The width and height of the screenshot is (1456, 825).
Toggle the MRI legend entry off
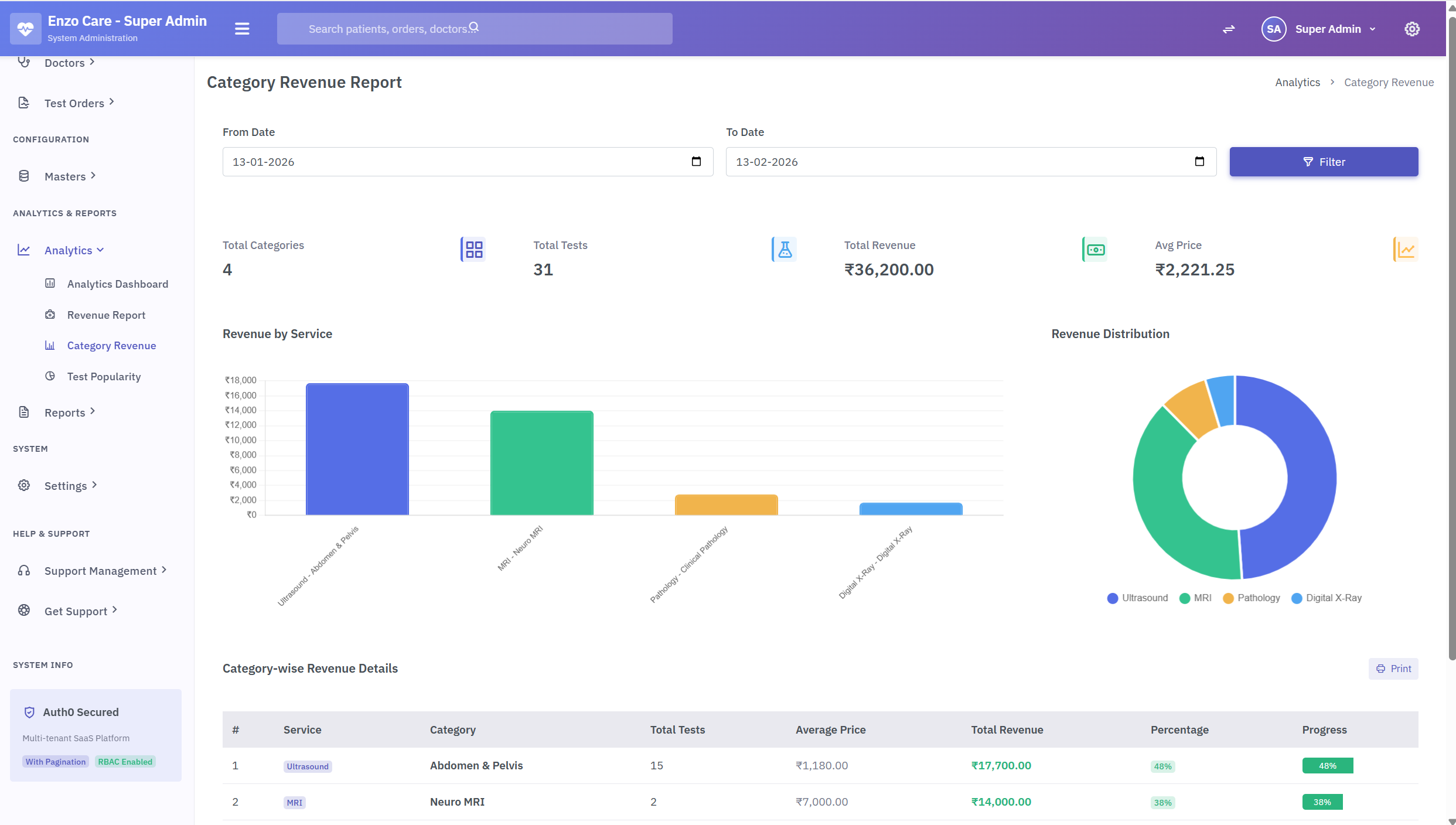coord(1195,598)
